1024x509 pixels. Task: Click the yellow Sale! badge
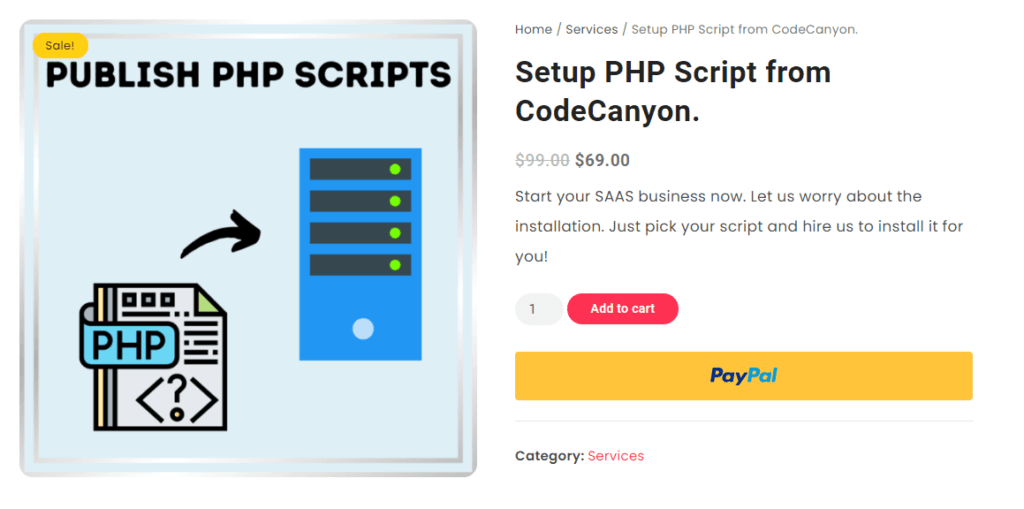click(x=60, y=45)
